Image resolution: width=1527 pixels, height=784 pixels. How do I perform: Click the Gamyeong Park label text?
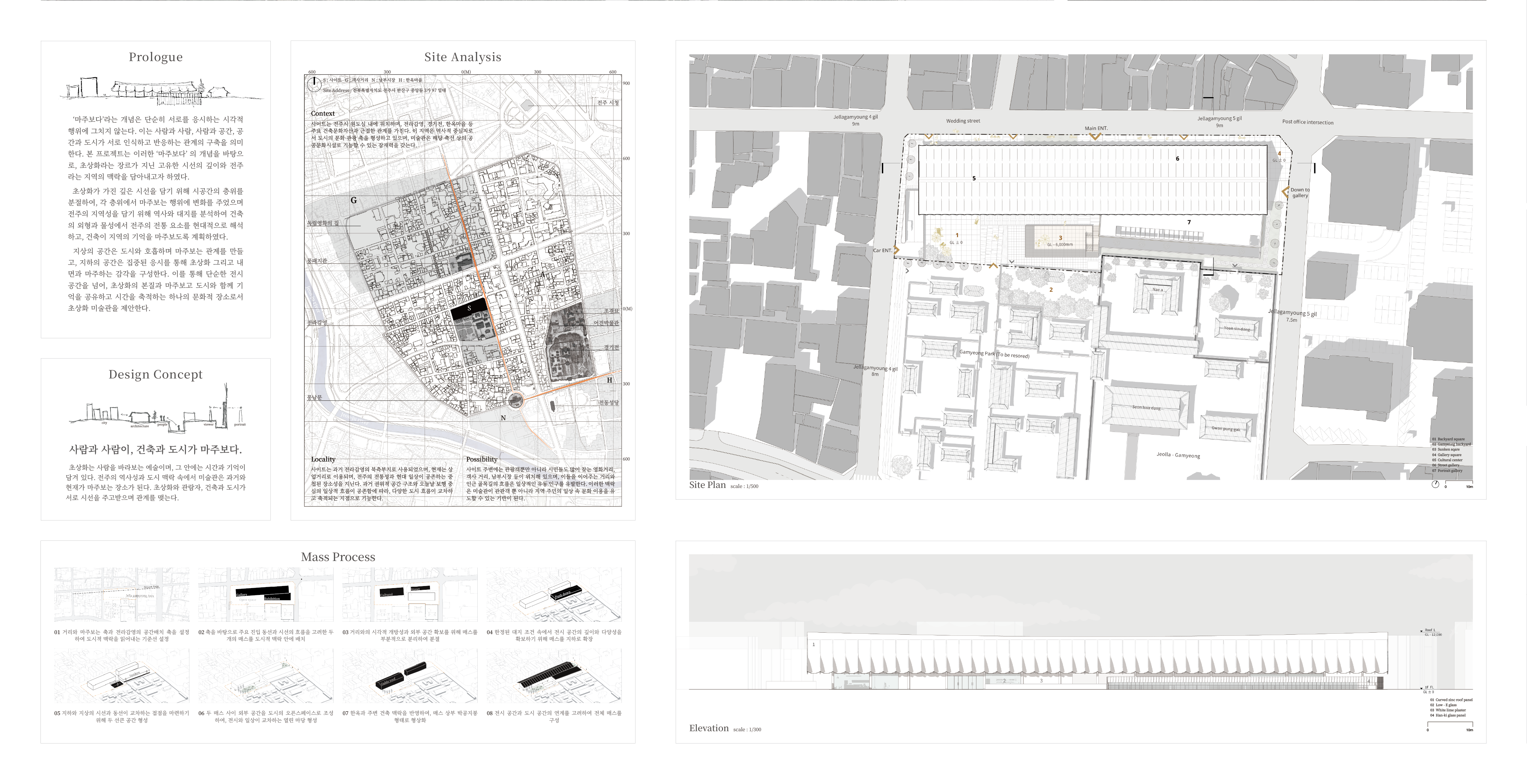point(994,354)
